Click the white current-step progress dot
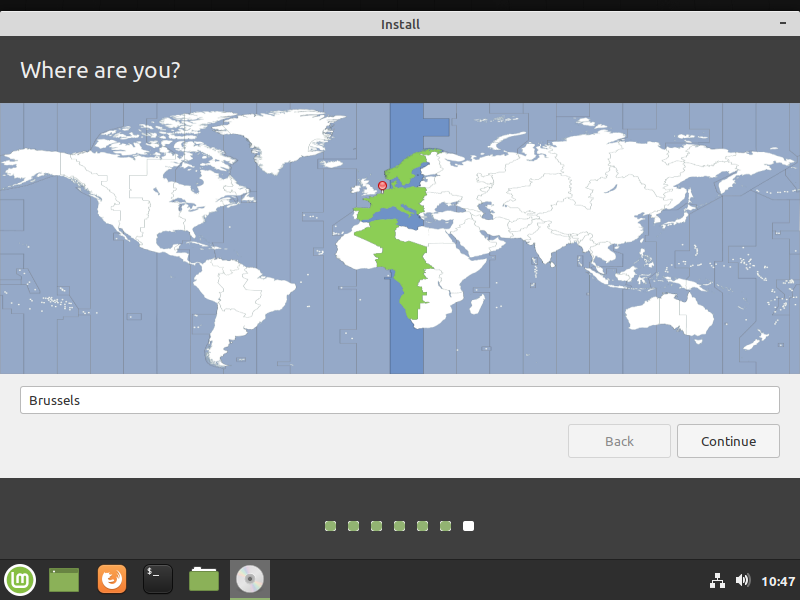The height and width of the screenshot is (600, 800). tap(468, 526)
